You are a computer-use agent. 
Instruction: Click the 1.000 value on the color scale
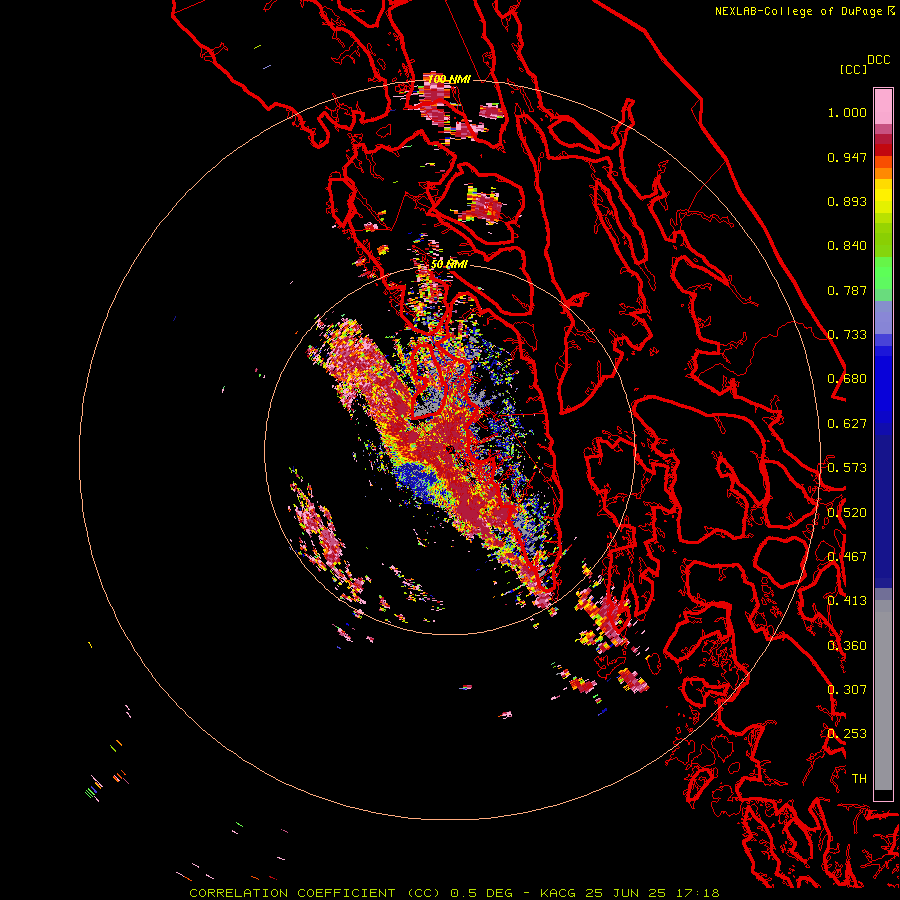coord(847,112)
